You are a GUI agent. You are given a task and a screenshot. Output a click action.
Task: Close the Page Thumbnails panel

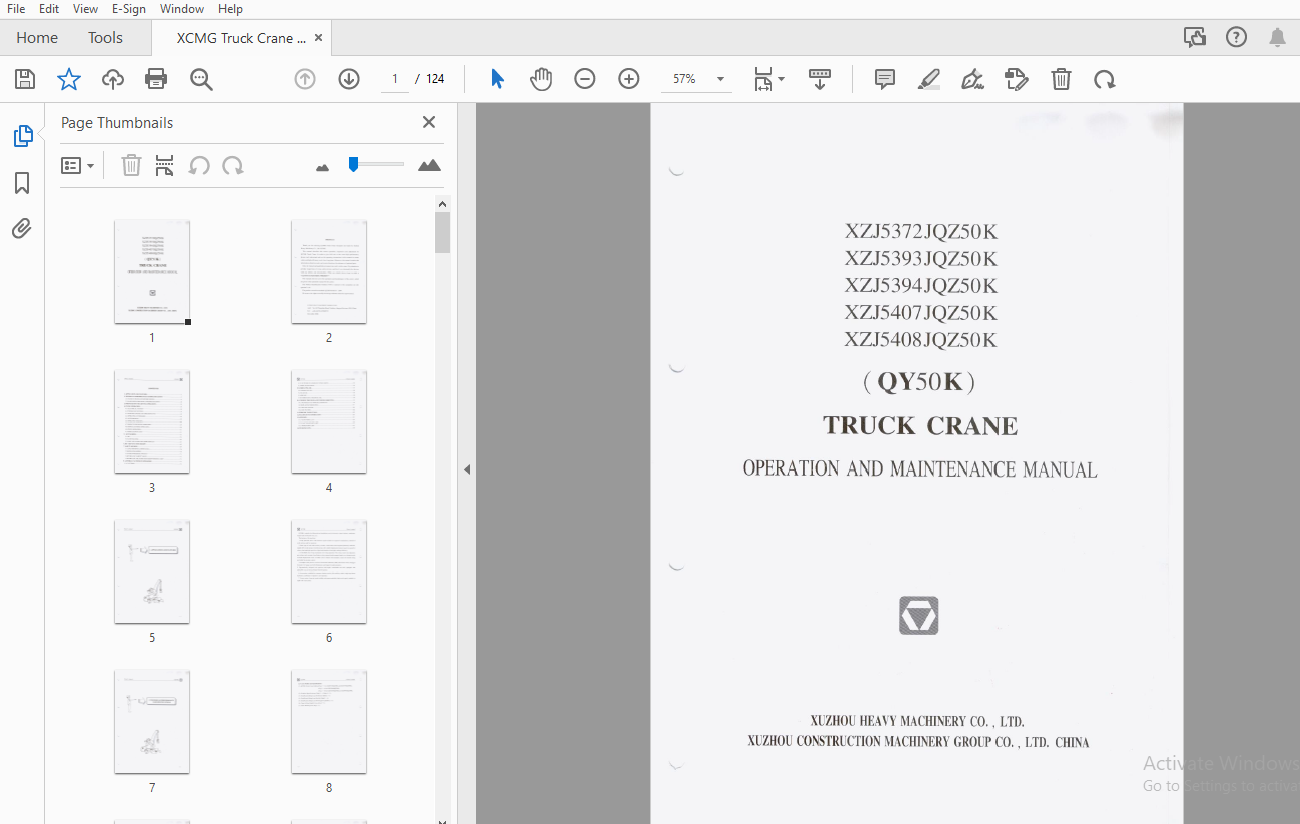pos(429,122)
